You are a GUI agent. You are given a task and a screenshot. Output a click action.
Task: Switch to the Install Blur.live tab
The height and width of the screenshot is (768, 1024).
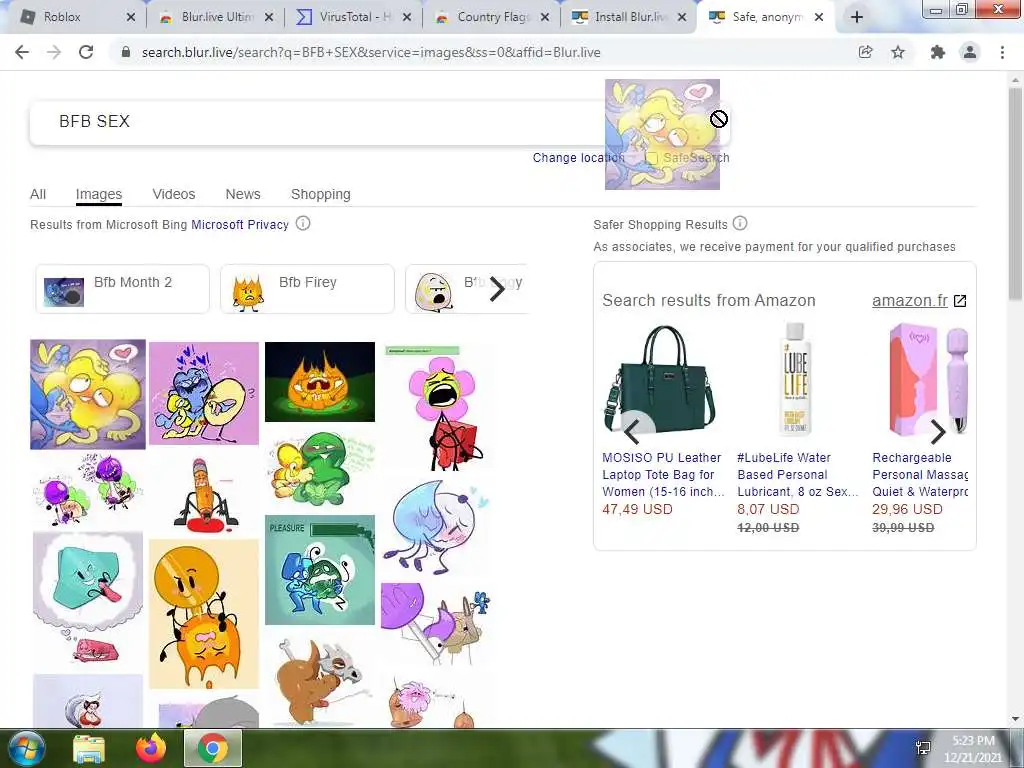click(x=622, y=18)
